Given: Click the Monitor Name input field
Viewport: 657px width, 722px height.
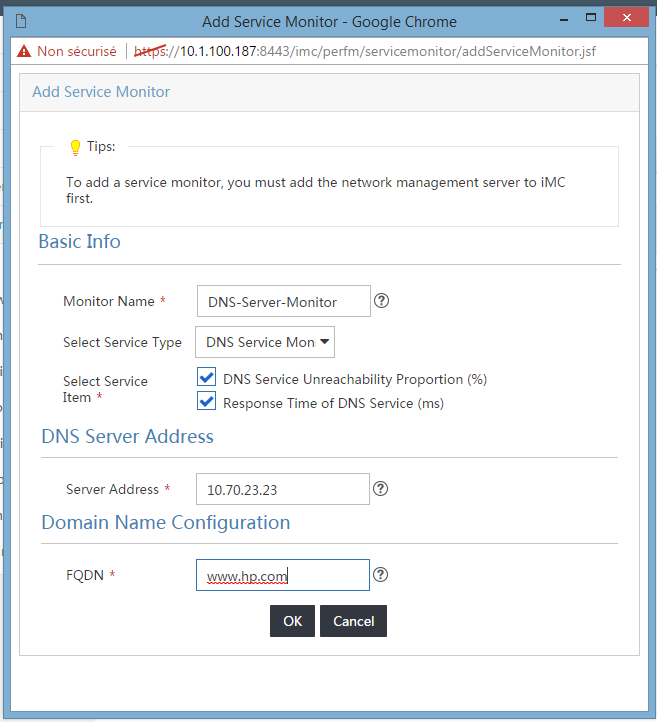Looking at the screenshot, I should 284,301.
